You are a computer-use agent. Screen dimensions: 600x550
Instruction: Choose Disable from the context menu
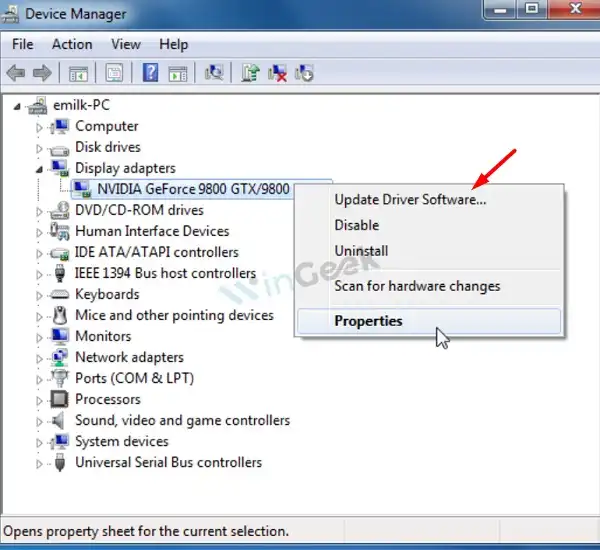point(429,225)
